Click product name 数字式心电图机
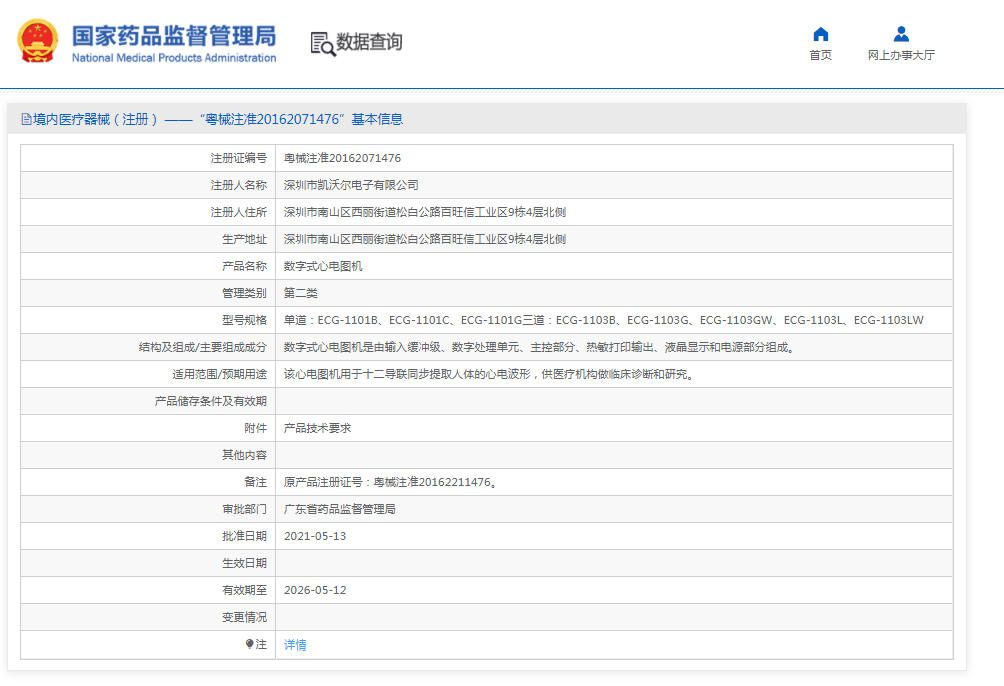1004x686 pixels. pos(323,266)
